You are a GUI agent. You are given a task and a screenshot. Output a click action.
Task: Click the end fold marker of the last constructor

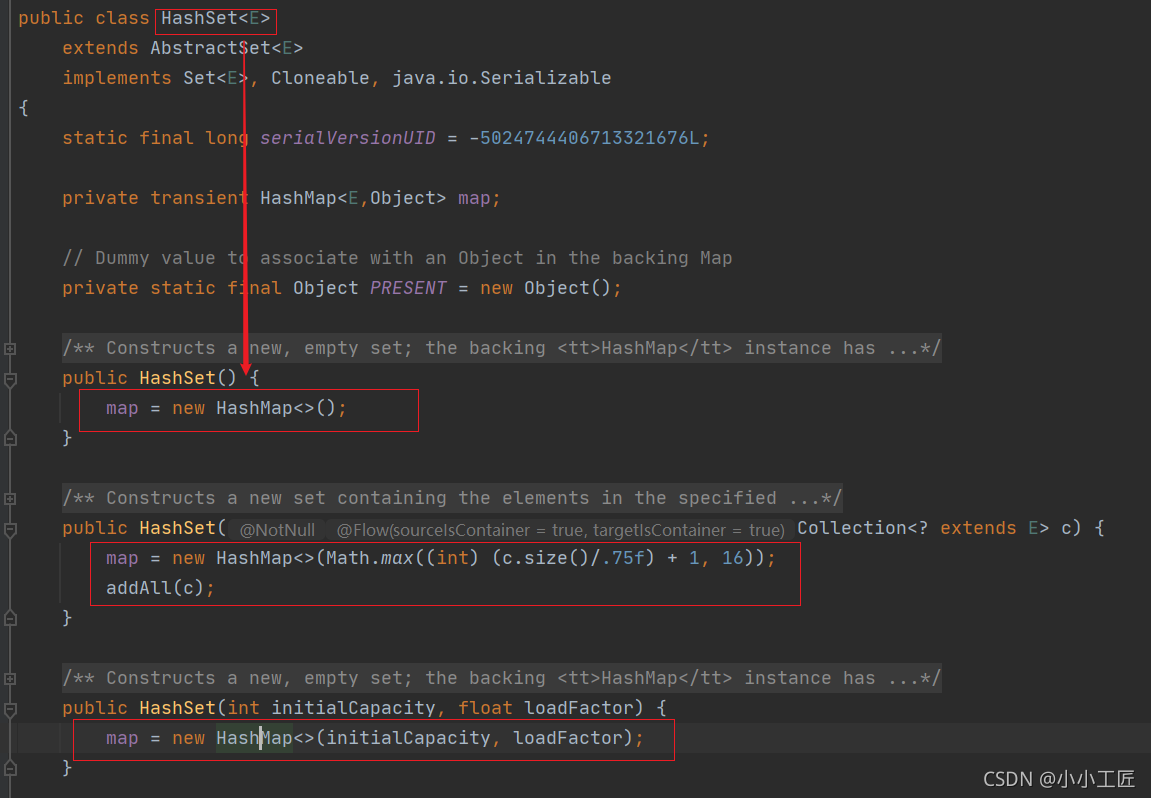tap(10, 767)
